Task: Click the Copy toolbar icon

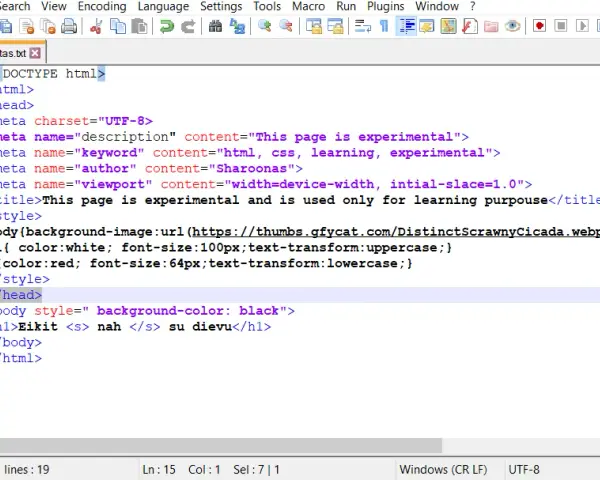Action: click(x=118, y=26)
